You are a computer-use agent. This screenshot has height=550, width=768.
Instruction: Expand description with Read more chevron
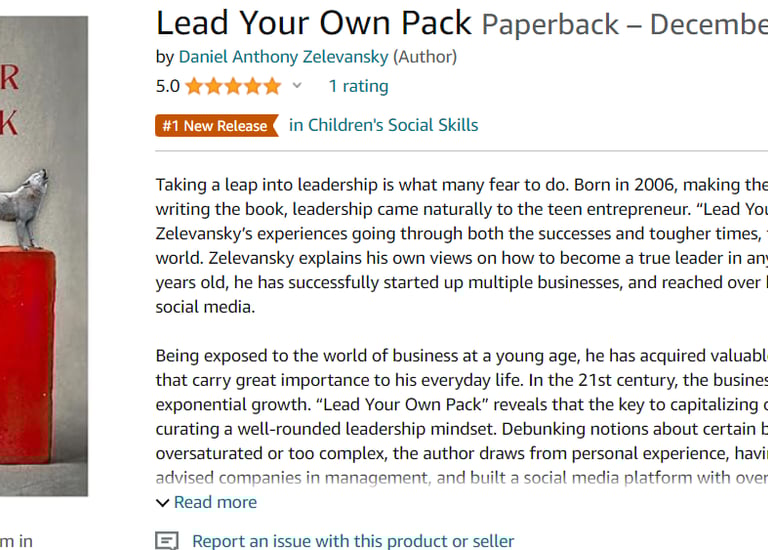pyautogui.click(x=163, y=502)
